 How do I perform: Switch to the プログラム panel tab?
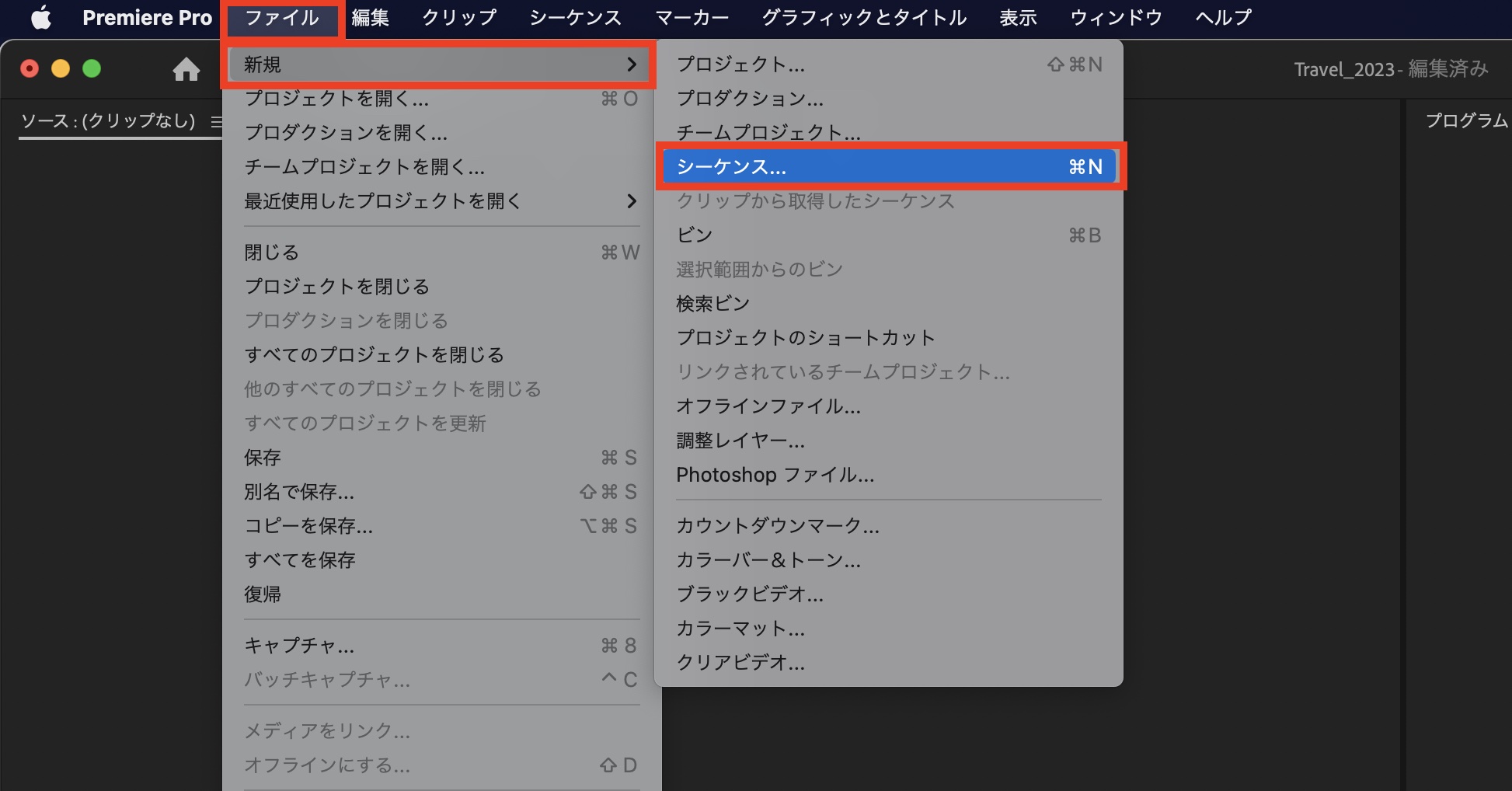[1467, 120]
